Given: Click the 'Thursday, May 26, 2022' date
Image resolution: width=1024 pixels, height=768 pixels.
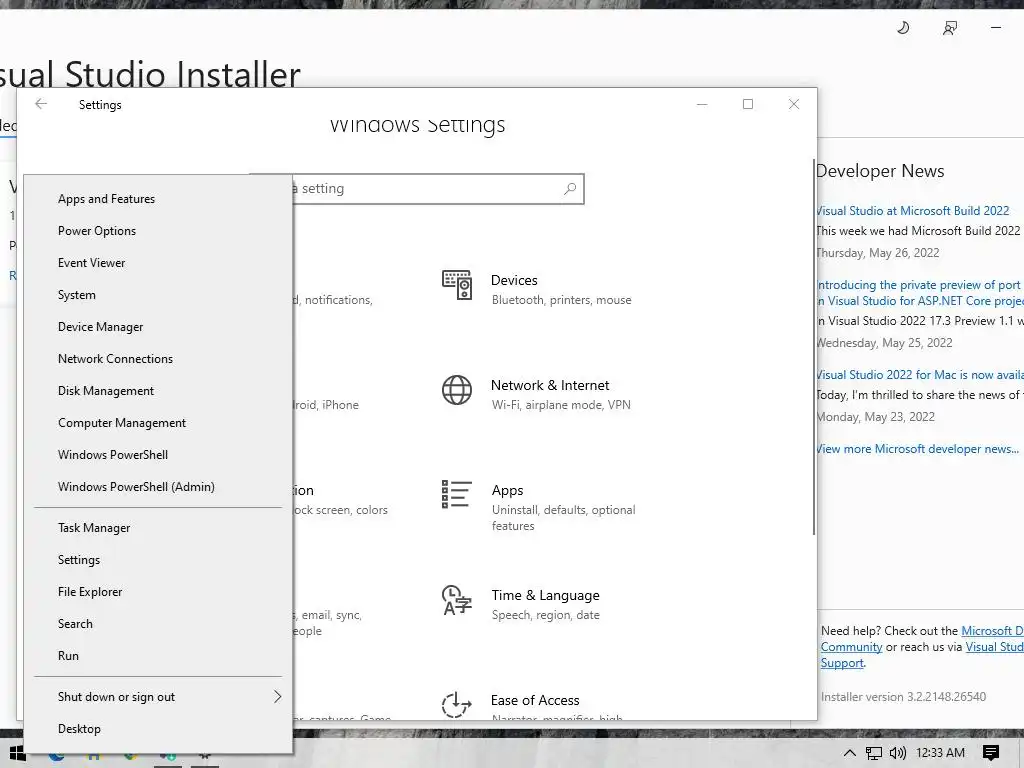Looking at the screenshot, I should point(878,253).
